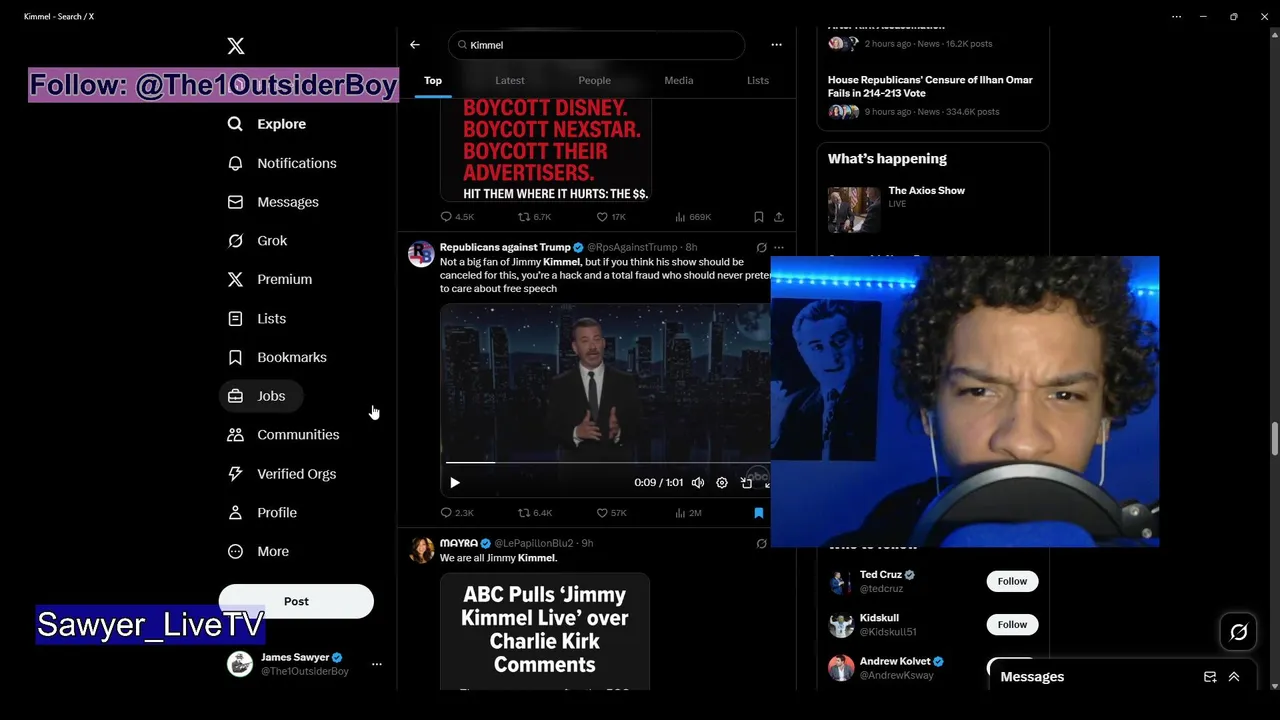Play the Jimmy Kimmel video

point(455,483)
